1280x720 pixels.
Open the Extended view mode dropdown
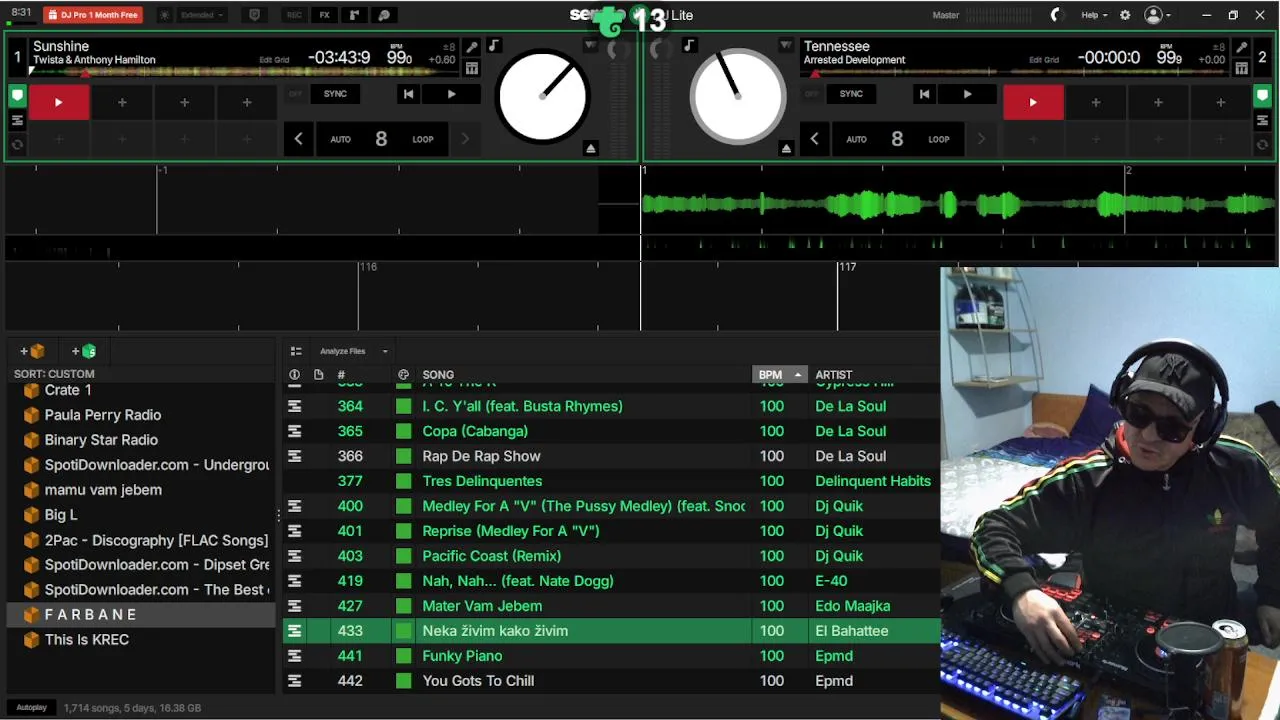[x=202, y=15]
